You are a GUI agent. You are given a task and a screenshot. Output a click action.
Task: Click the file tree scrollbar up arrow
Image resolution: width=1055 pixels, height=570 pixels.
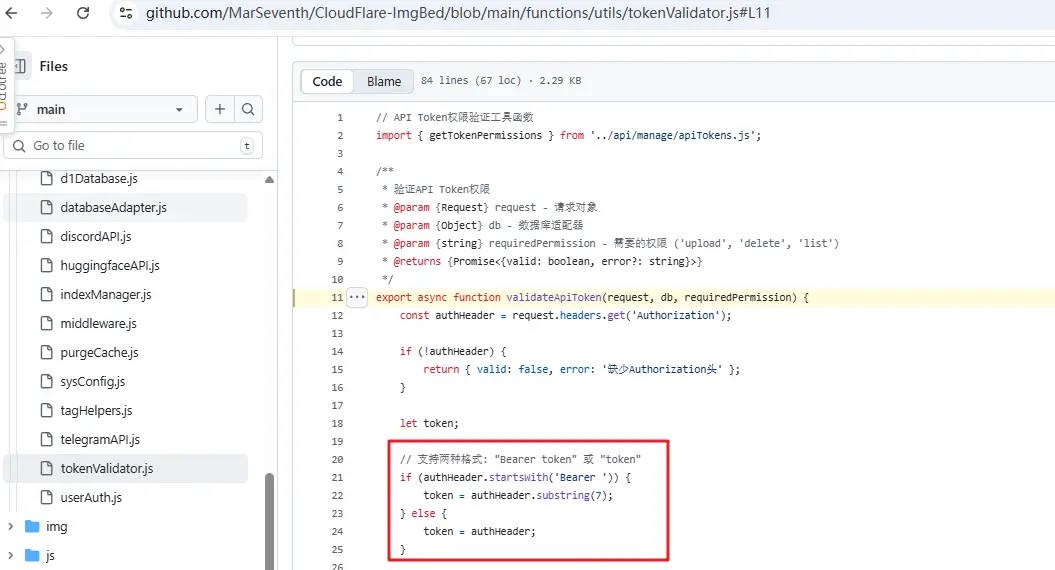pyautogui.click(x=269, y=180)
